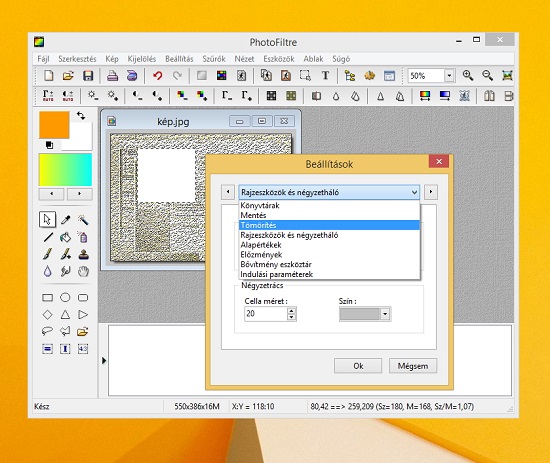Show previous color palette with left arrow
This screenshot has width=550, height=463.
(52, 194)
